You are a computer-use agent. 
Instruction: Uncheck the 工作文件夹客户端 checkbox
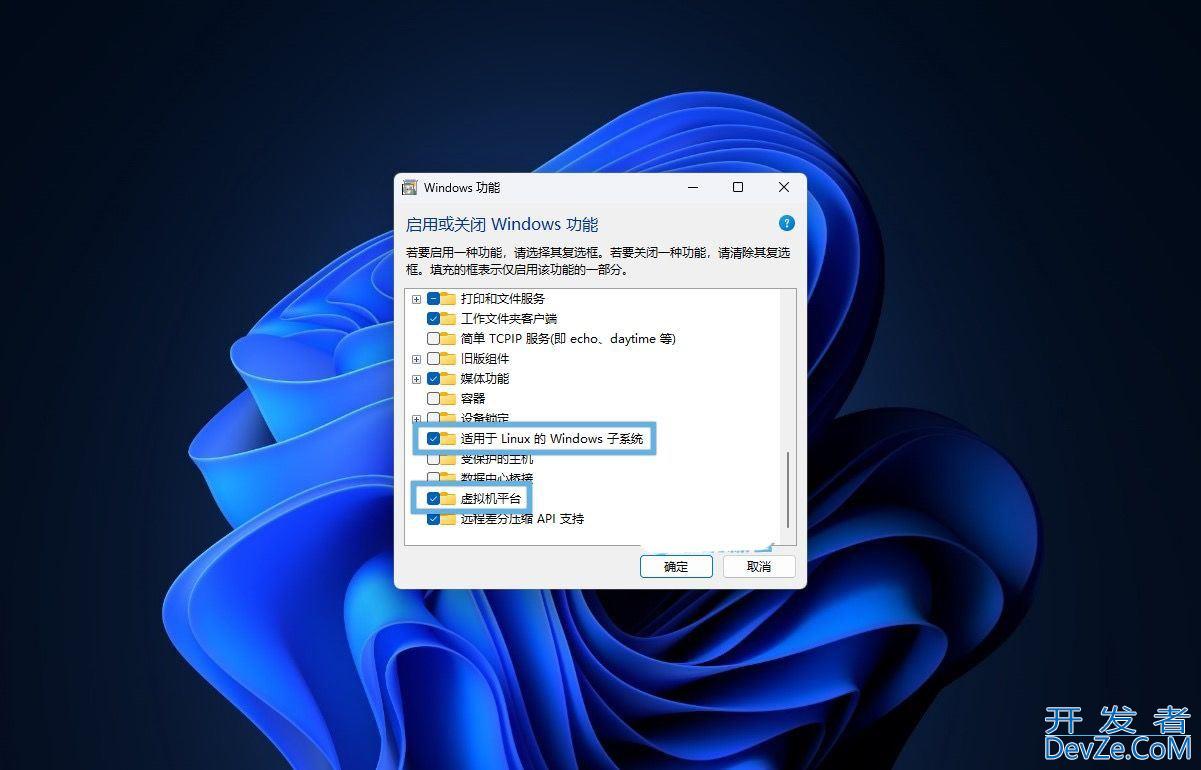coord(433,318)
